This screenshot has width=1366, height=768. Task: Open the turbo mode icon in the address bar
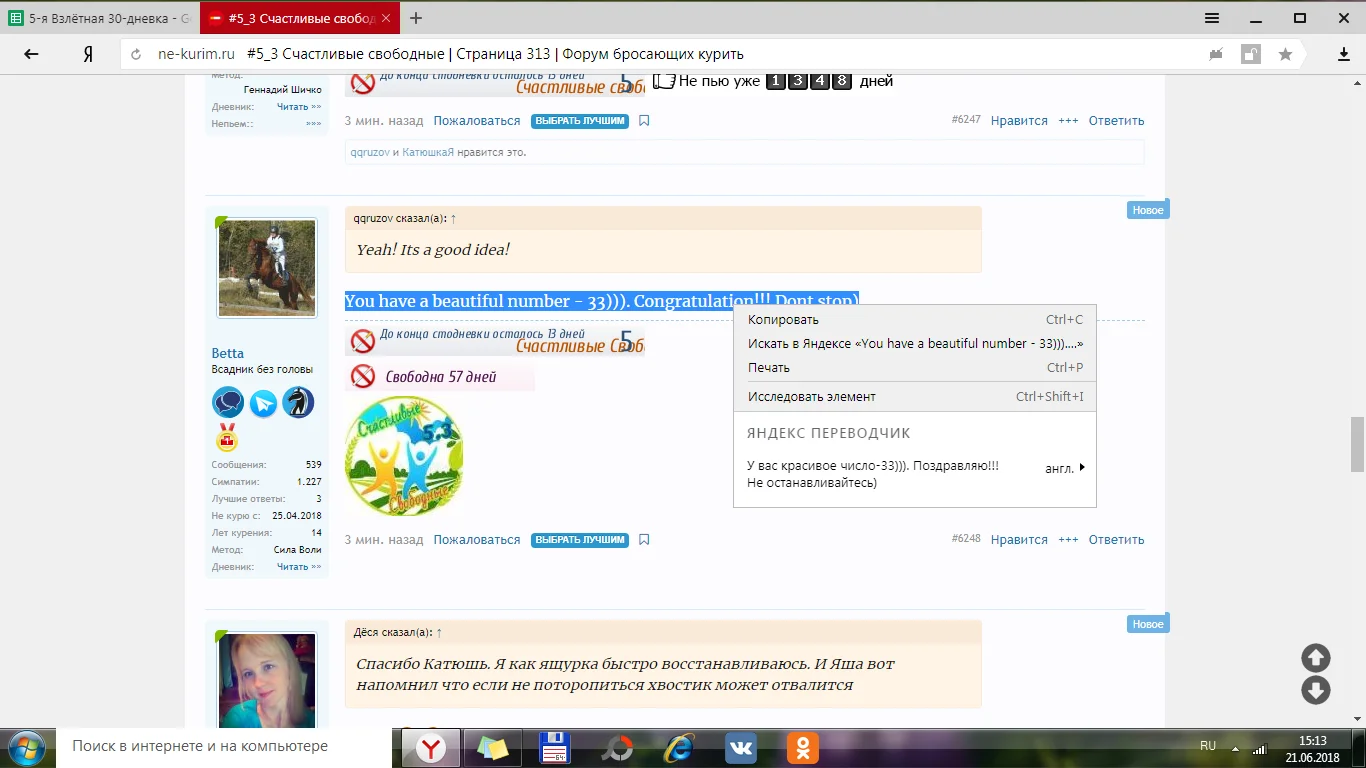pyautogui.click(x=1217, y=54)
